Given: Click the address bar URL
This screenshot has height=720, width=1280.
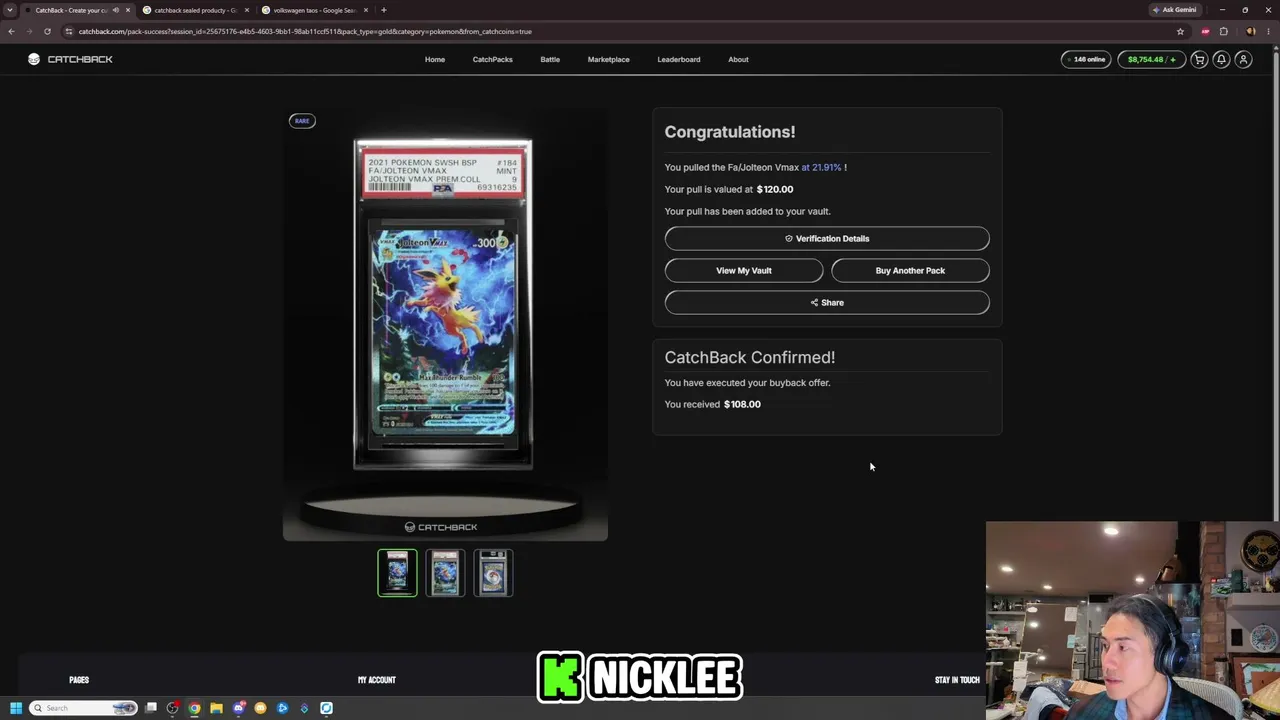Looking at the screenshot, I should click(305, 31).
